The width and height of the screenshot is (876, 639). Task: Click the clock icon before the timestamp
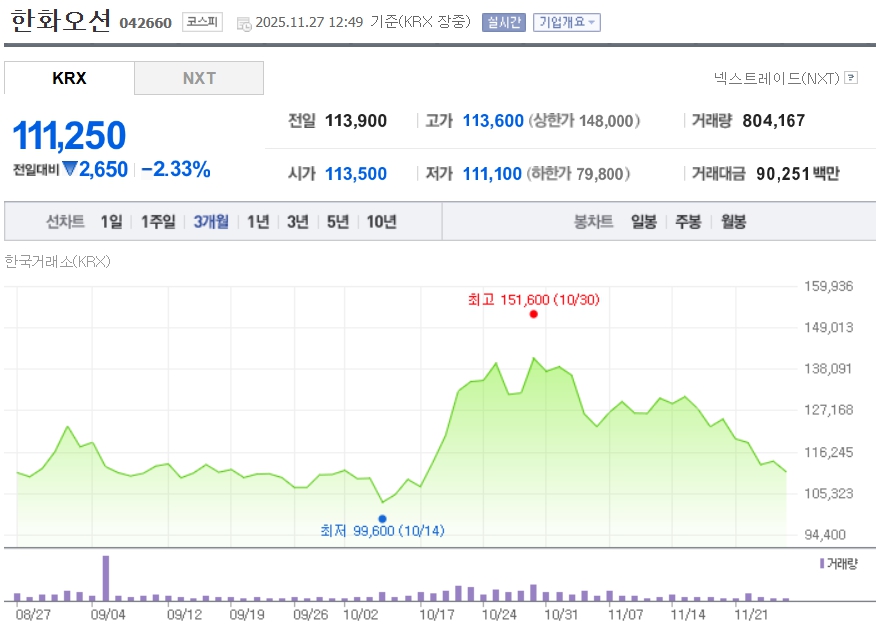244,23
